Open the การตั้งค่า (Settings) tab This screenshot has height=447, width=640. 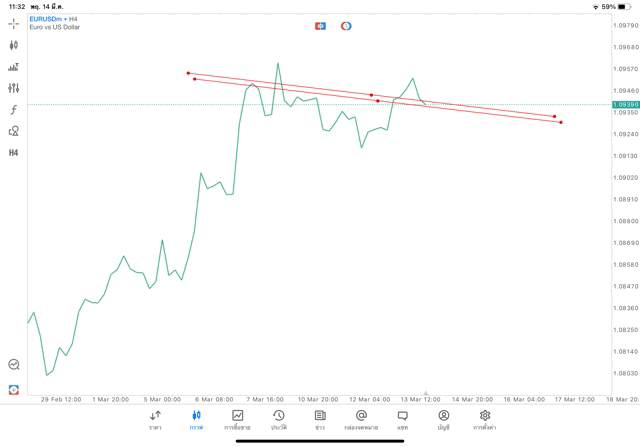485,420
